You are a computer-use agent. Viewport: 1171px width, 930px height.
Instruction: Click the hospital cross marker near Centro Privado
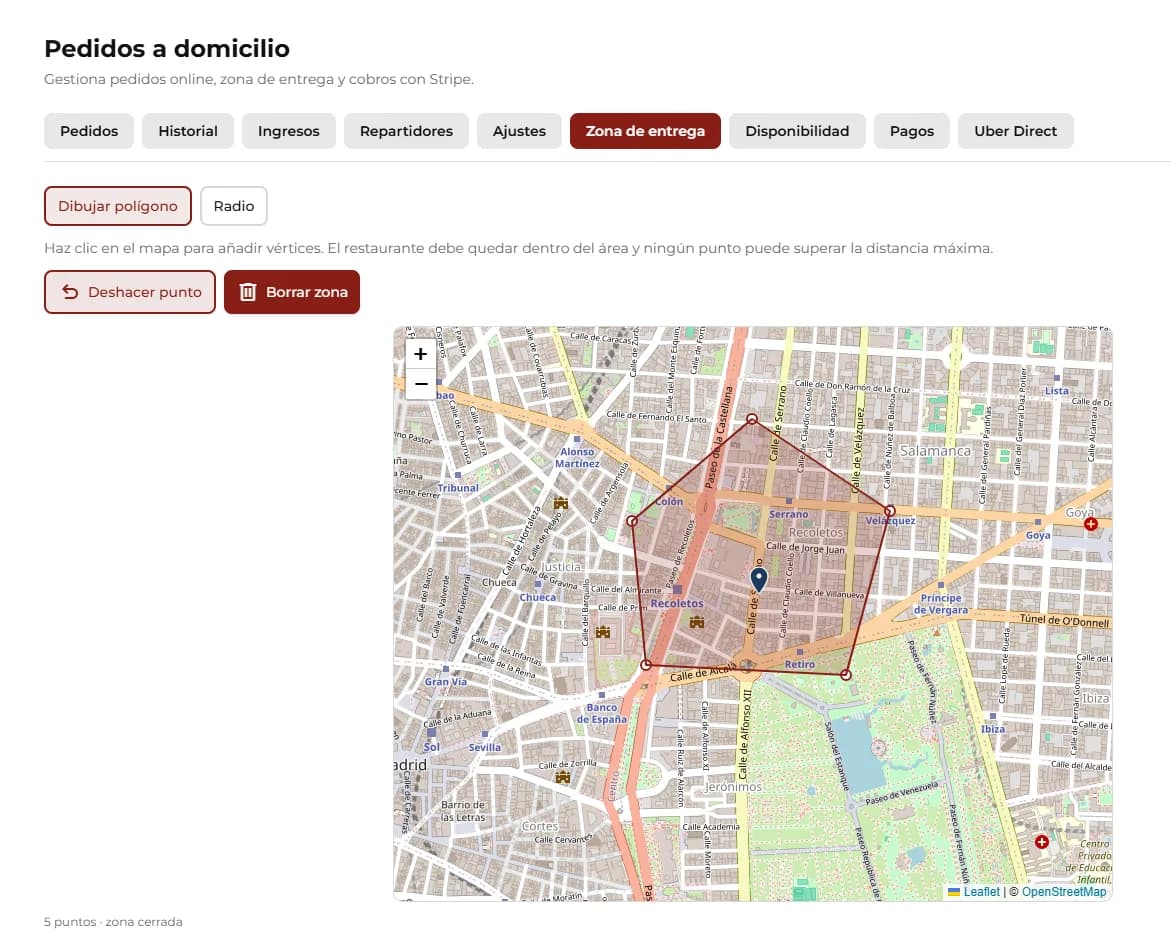click(x=1042, y=842)
